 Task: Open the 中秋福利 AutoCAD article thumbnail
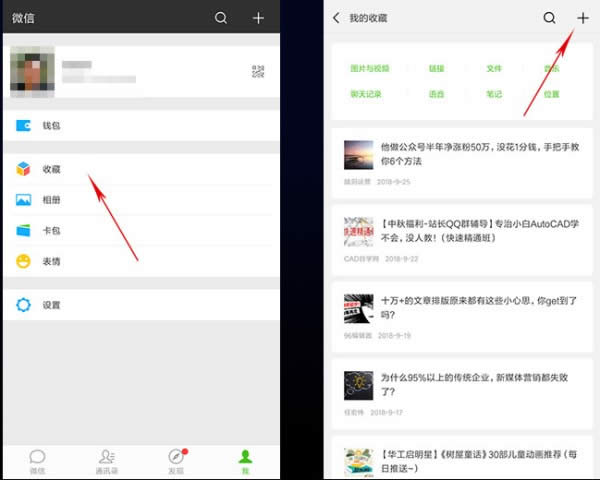359,232
